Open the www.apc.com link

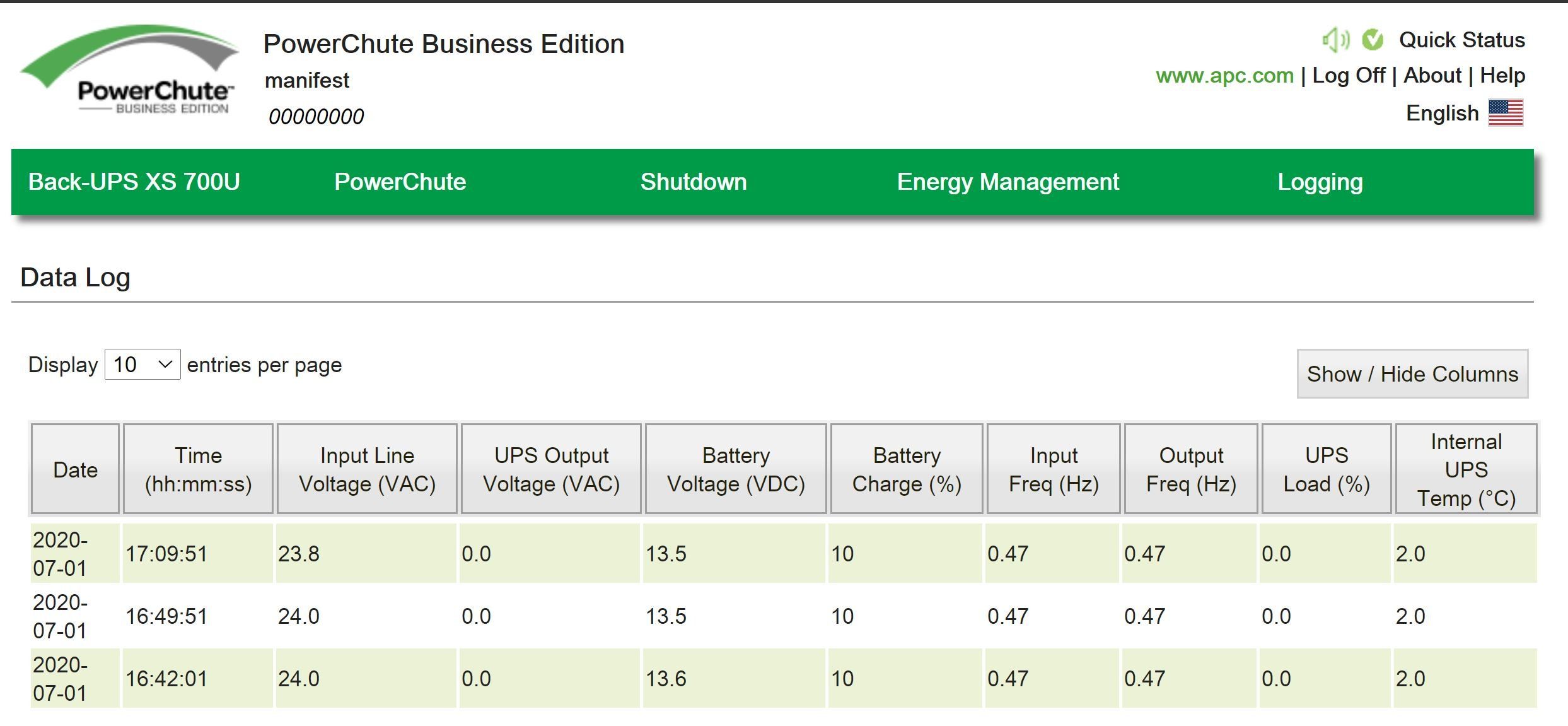[1224, 76]
